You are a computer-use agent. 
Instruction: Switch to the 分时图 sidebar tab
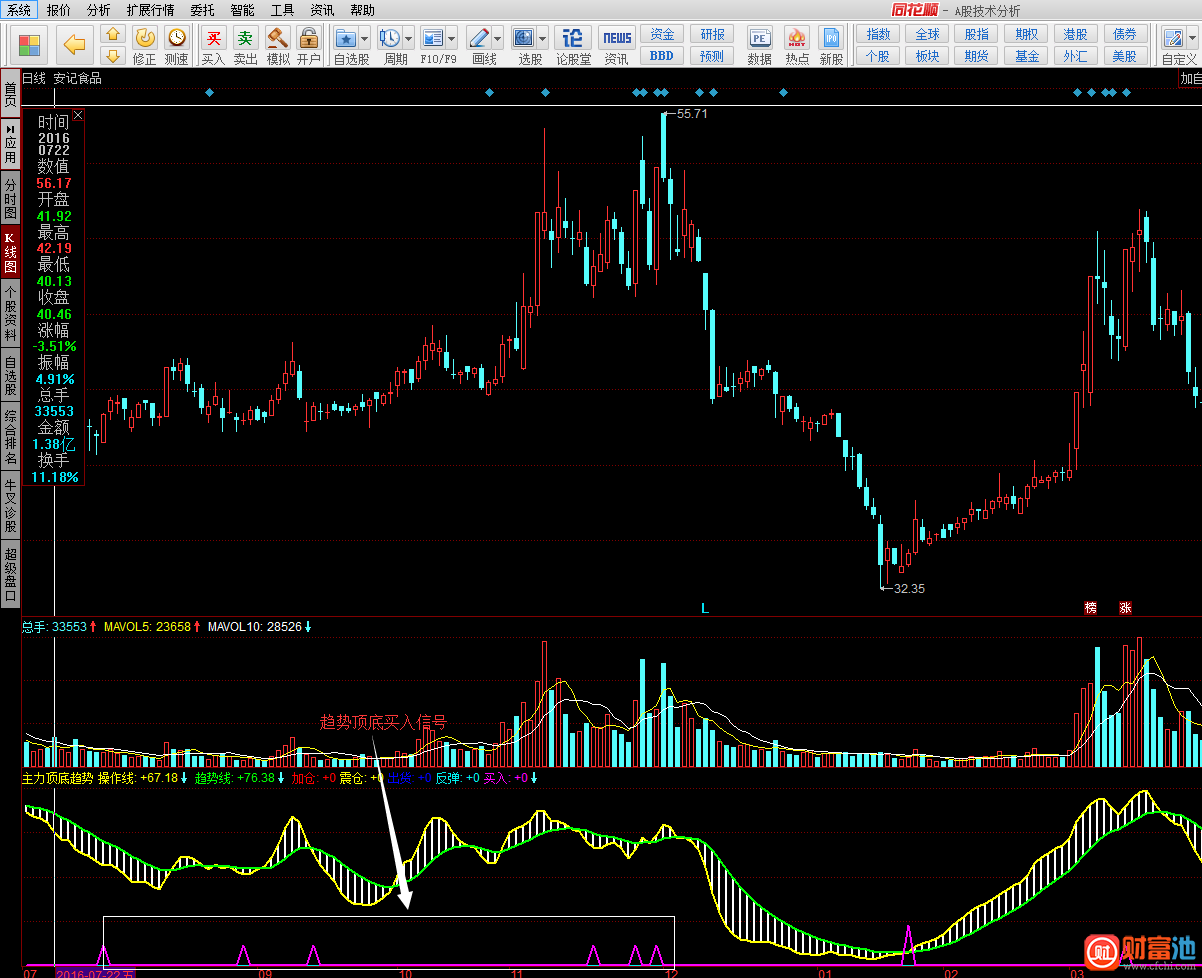10,199
